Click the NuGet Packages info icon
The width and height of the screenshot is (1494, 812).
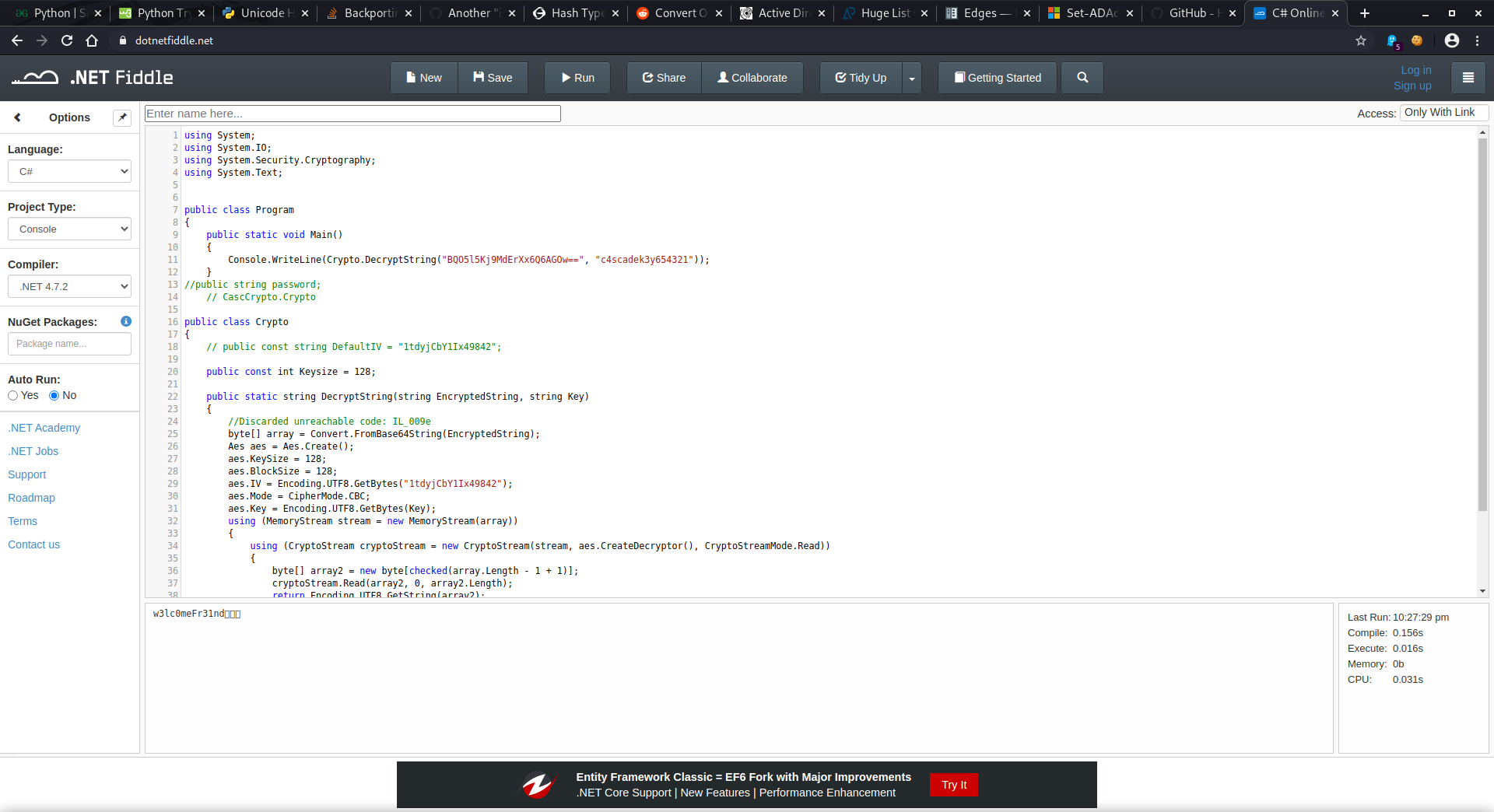(x=126, y=321)
